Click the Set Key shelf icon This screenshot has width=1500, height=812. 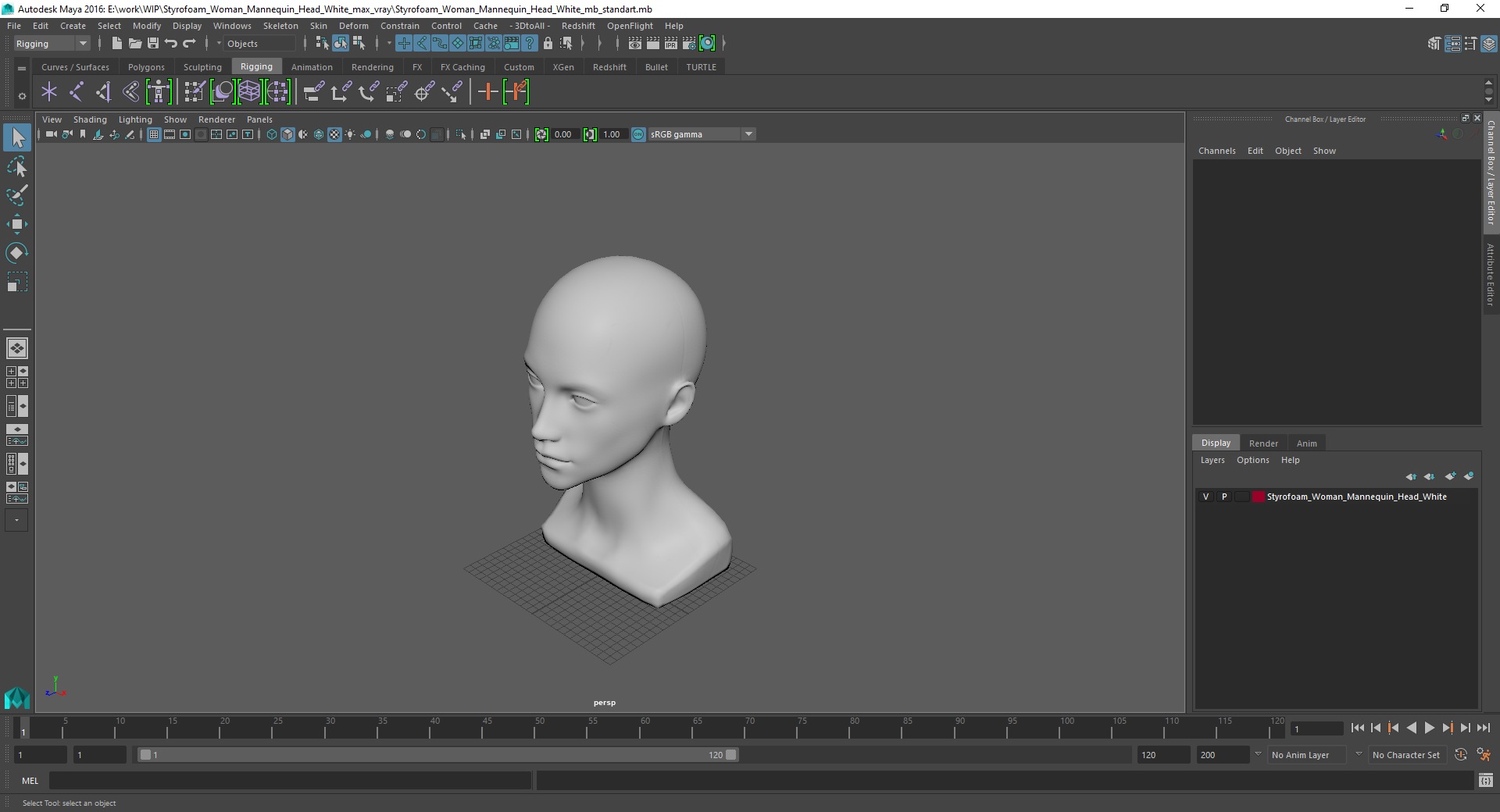(x=488, y=92)
